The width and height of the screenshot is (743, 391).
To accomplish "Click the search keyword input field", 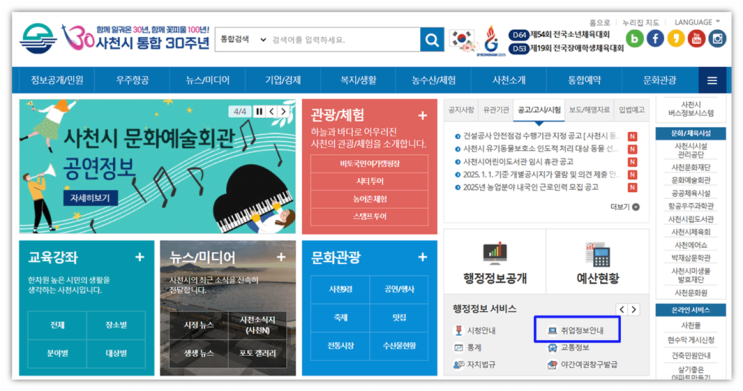I will coord(344,40).
